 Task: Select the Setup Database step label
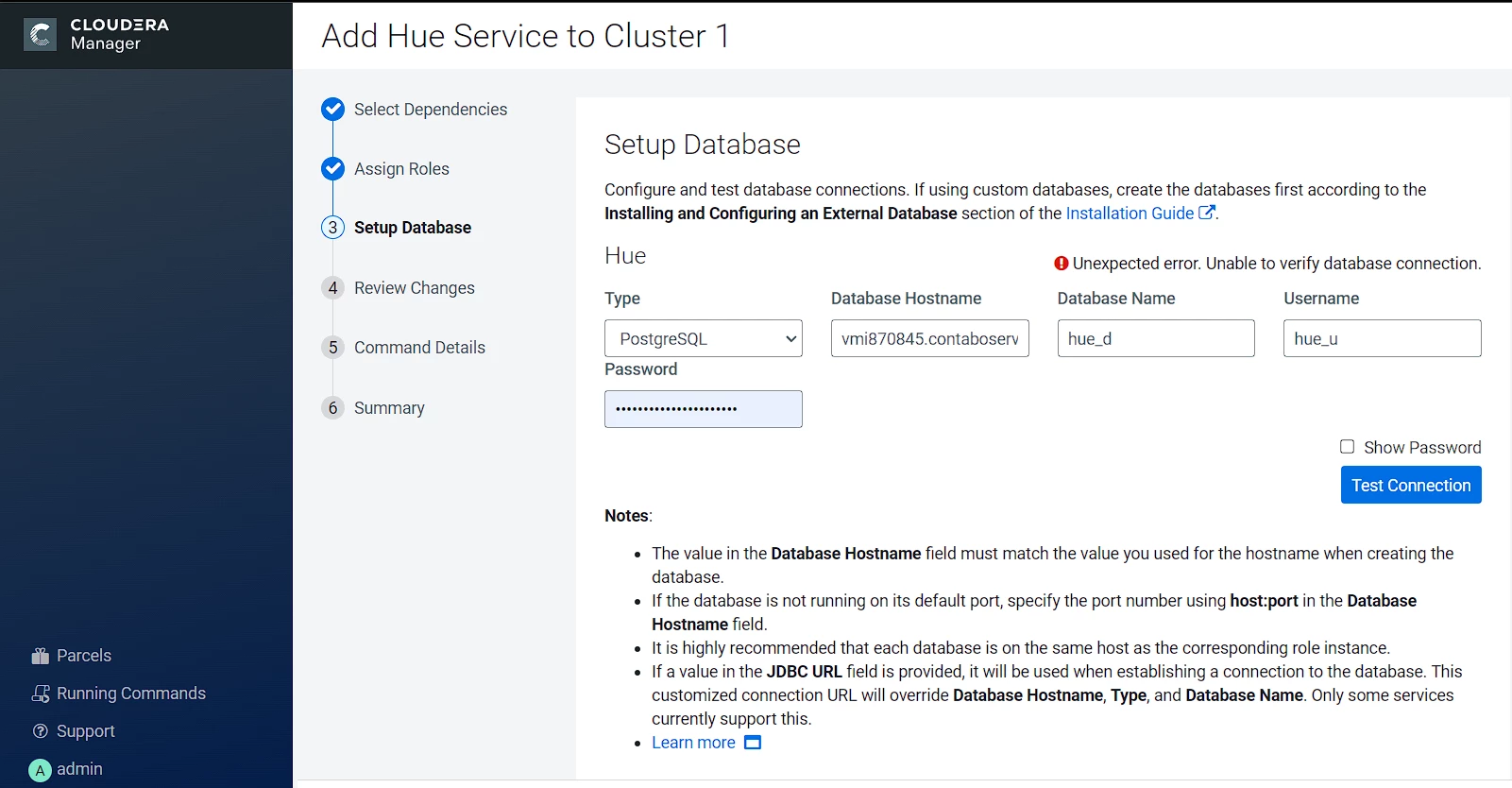point(413,228)
